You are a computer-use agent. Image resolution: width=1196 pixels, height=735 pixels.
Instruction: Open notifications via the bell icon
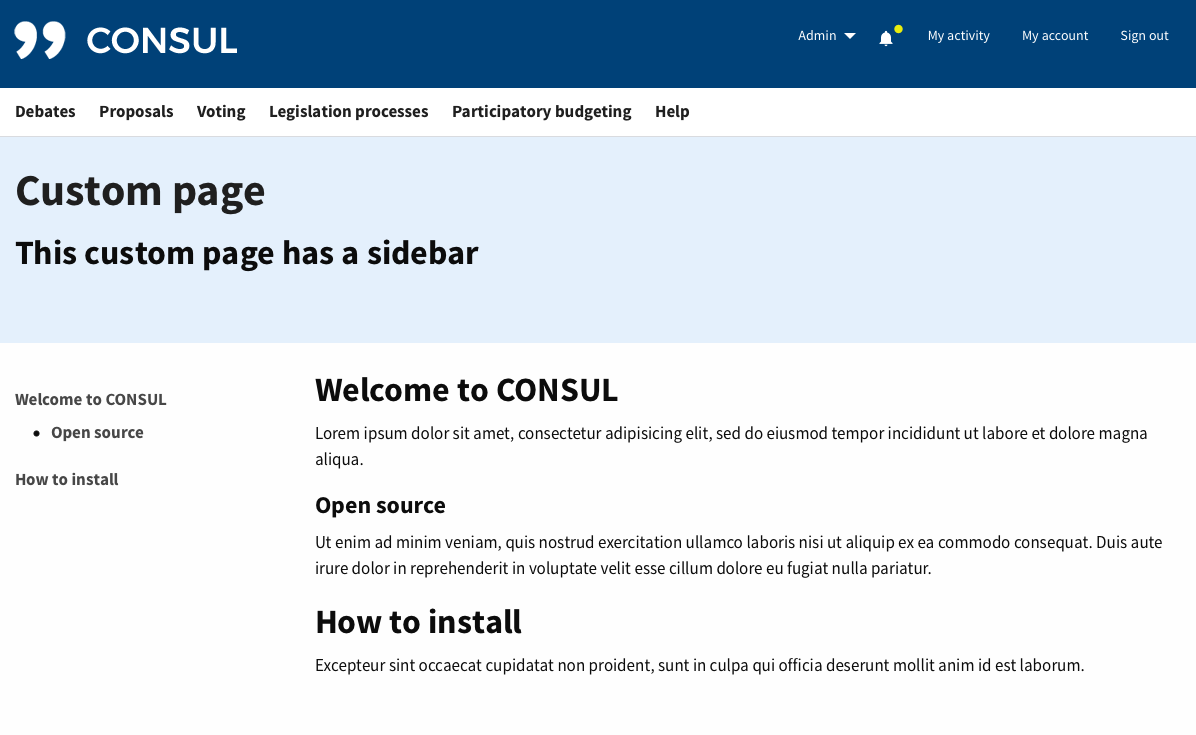coord(886,38)
